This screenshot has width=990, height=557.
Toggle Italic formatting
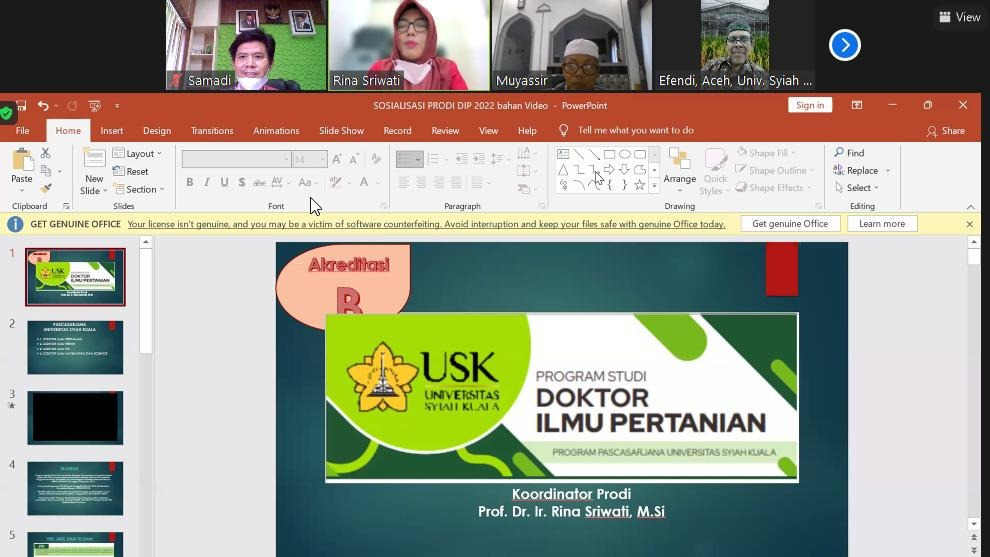tap(207, 182)
